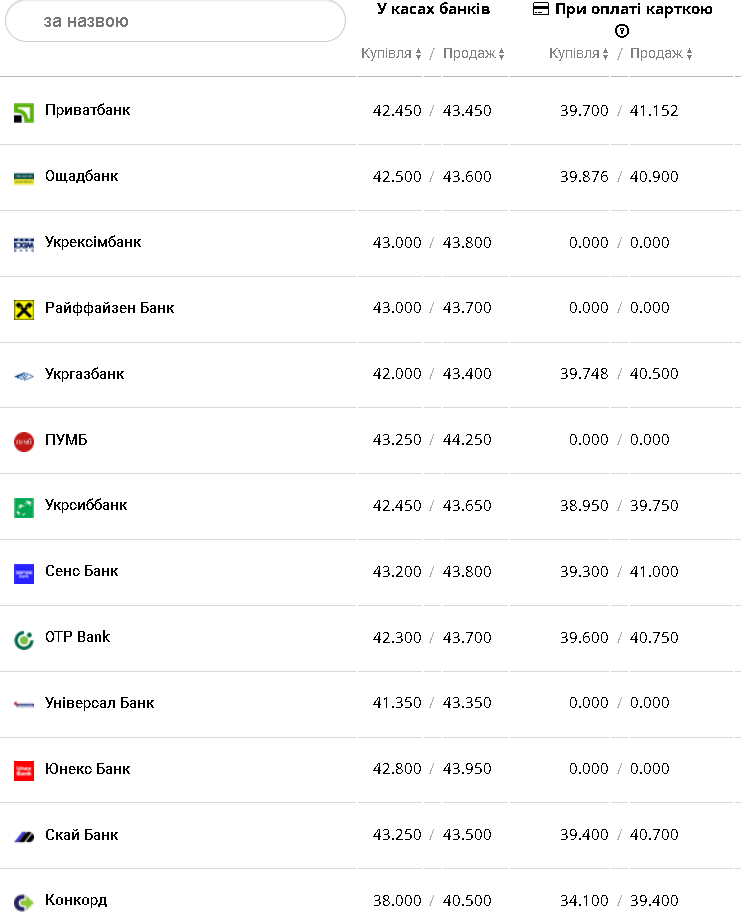Click the Sense Bank blue logo

coord(24,573)
